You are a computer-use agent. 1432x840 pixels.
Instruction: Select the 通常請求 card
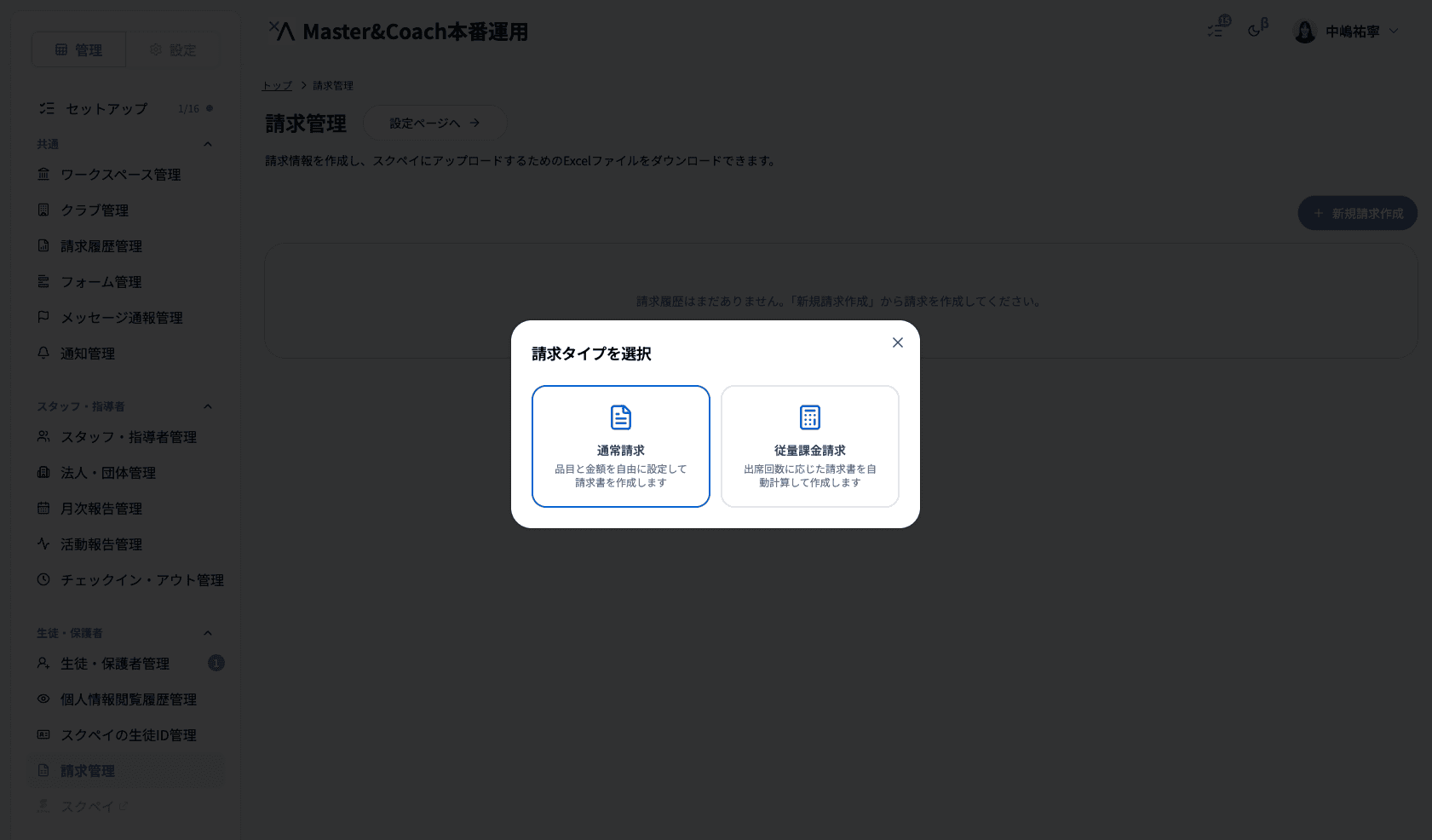pyautogui.click(x=620, y=446)
